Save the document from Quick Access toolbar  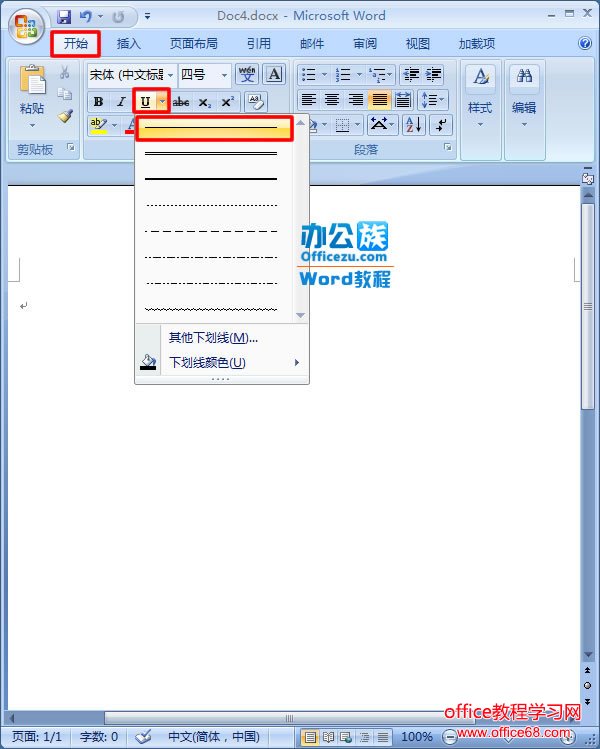tap(64, 17)
